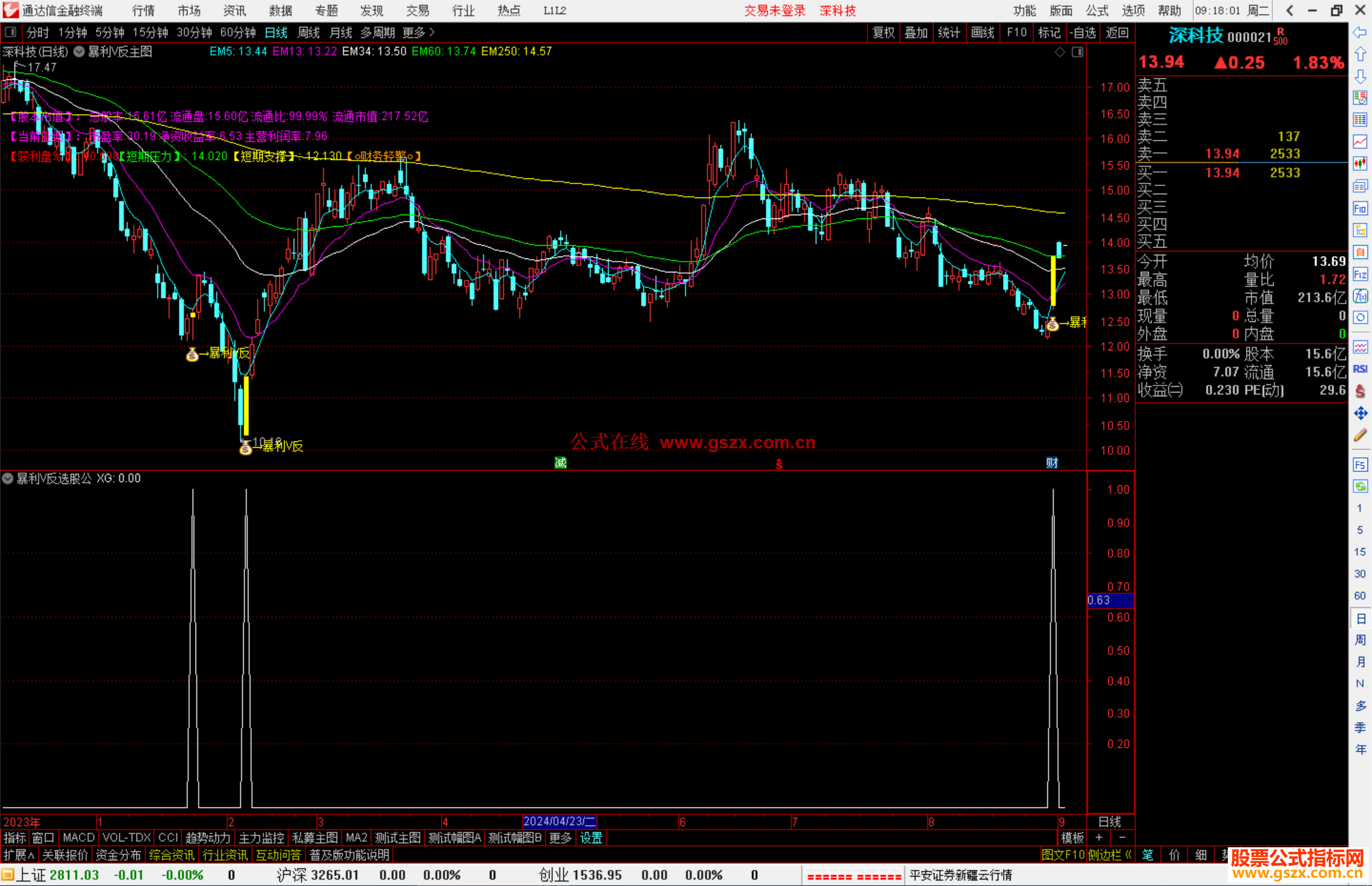Click the up arrow sidebar icon

point(1360,55)
